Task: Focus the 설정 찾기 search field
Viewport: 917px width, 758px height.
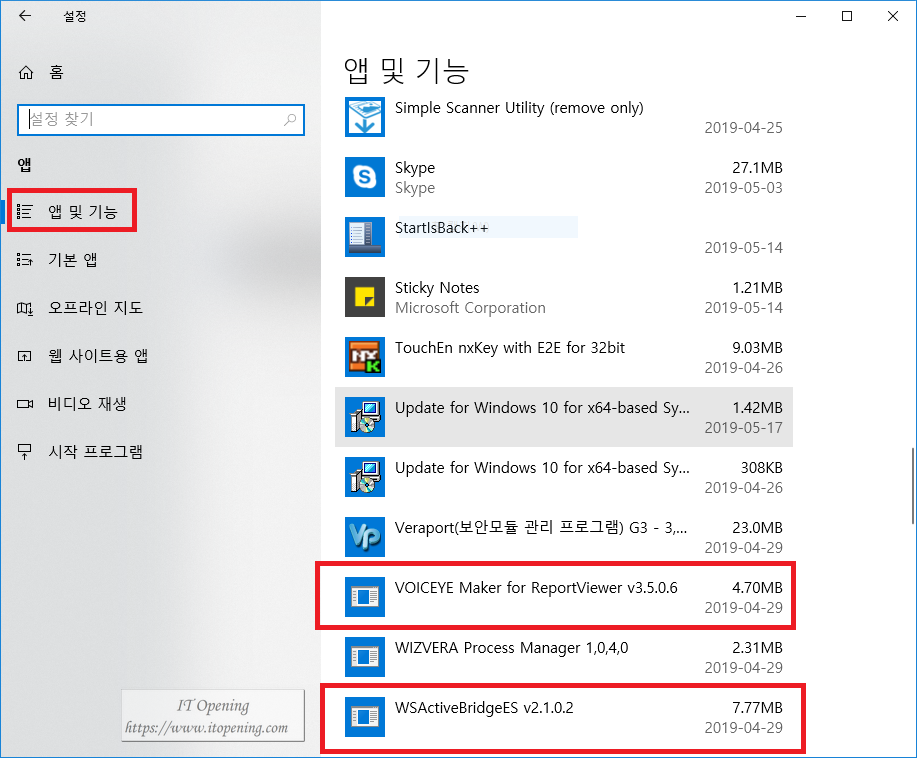Action: 161,120
